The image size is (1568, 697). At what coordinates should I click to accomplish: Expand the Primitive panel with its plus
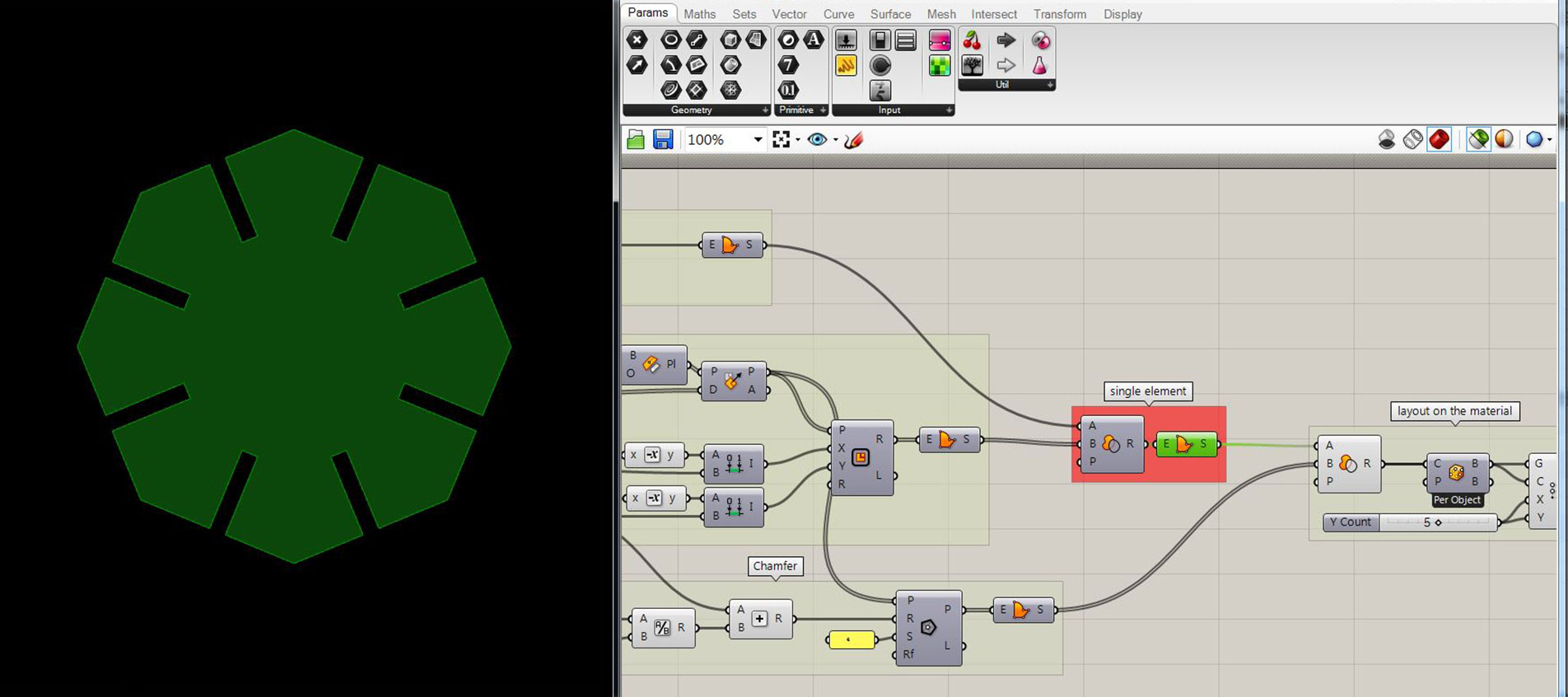pos(823,110)
